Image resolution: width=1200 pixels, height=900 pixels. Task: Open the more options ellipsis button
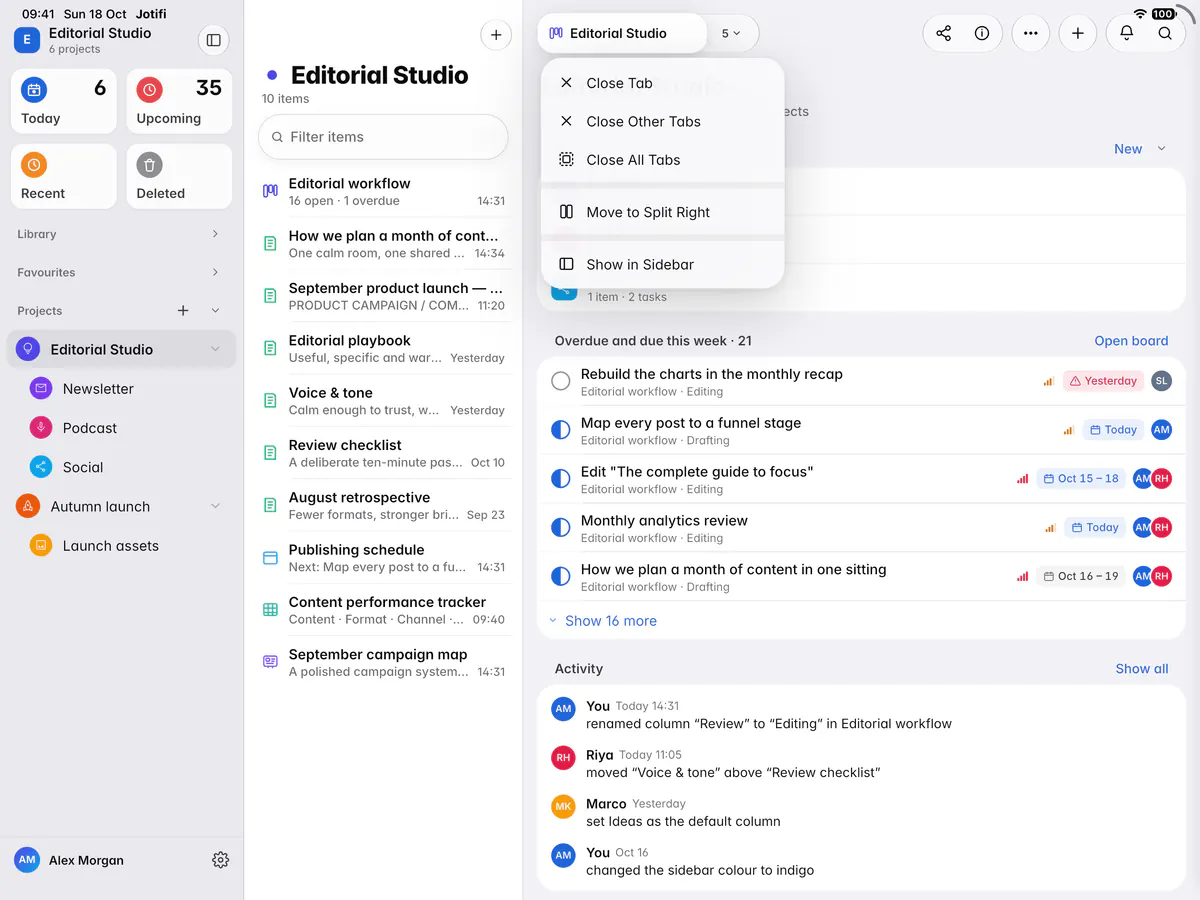(x=1031, y=33)
